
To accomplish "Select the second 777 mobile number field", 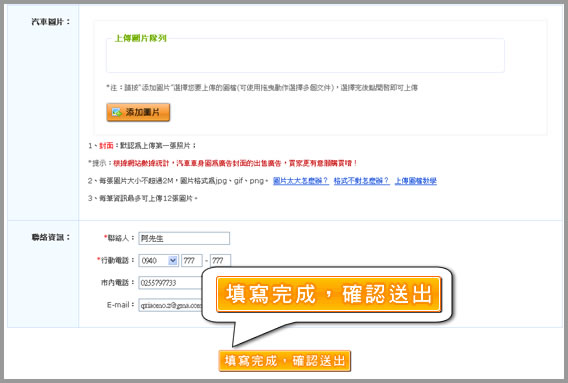I will [220, 261].
